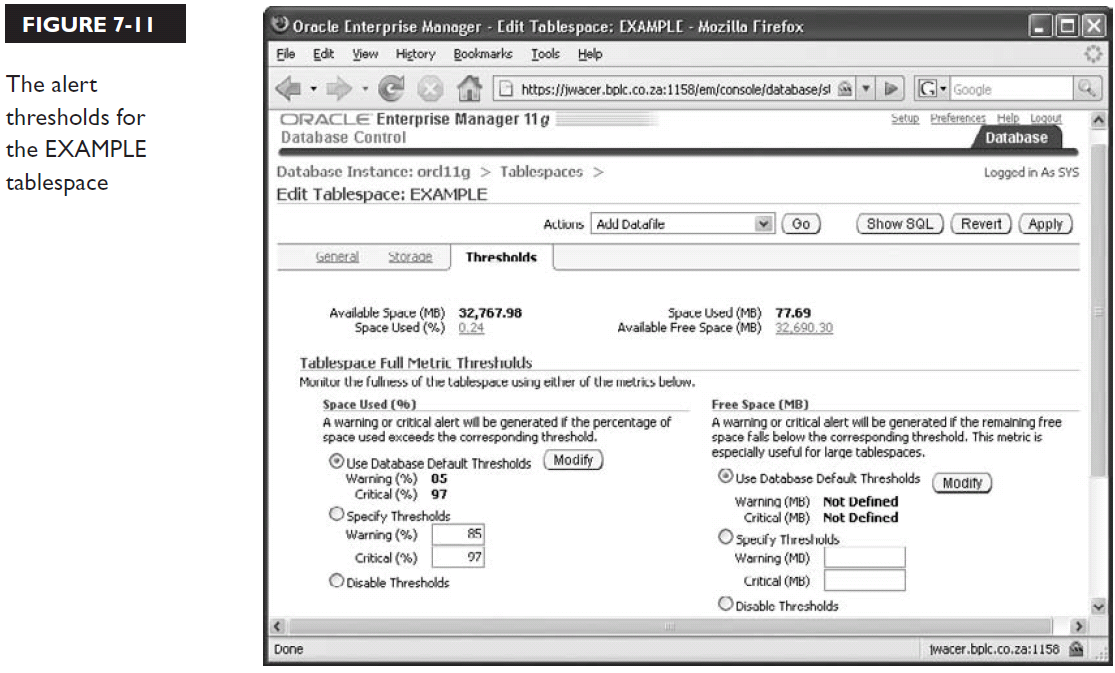Screen dimensions: 1115x673
Task: Select Specify Thresholds under Space Used
Action: pyautogui.click(x=336, y=515)
